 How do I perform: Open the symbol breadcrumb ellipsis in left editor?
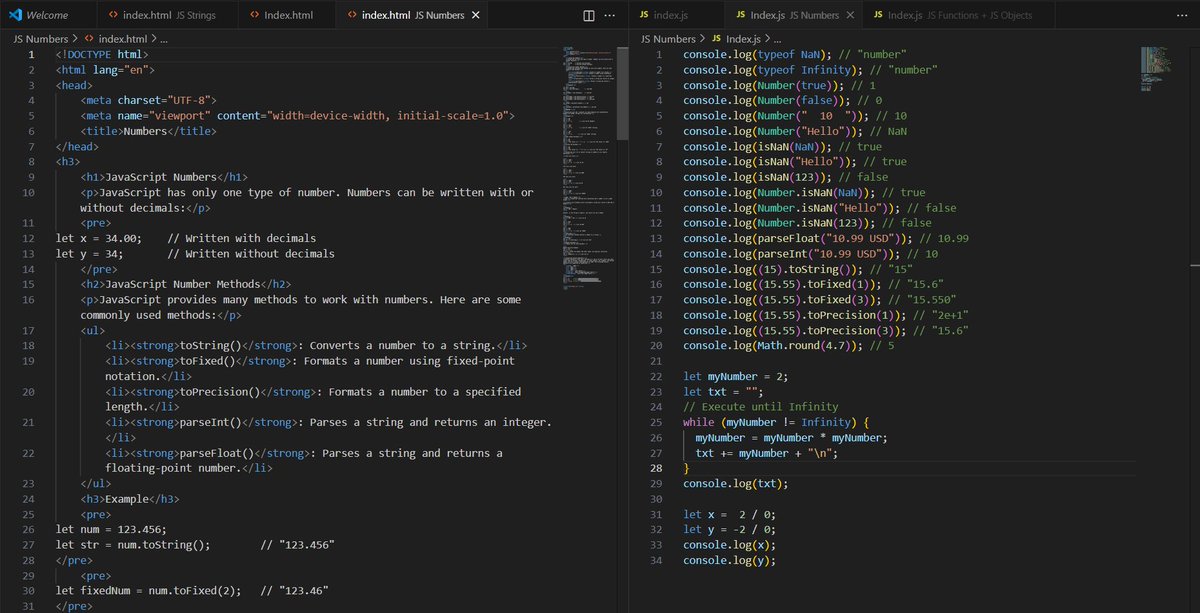[x=164, y=38]
